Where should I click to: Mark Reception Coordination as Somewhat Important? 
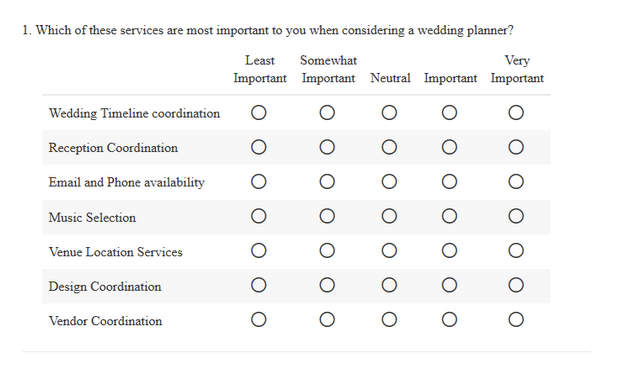click(x=327, y=147)
